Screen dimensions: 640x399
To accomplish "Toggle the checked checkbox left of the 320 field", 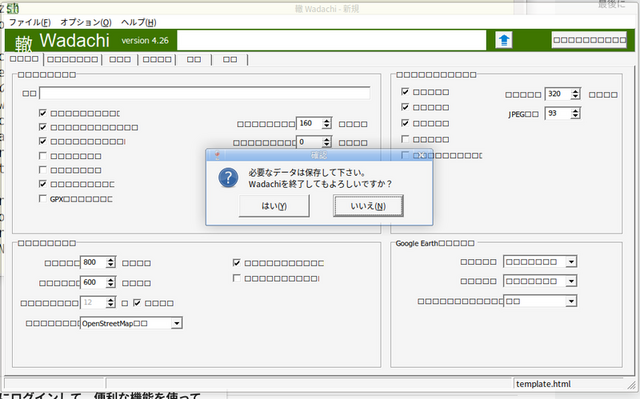I will click(405, 91).
